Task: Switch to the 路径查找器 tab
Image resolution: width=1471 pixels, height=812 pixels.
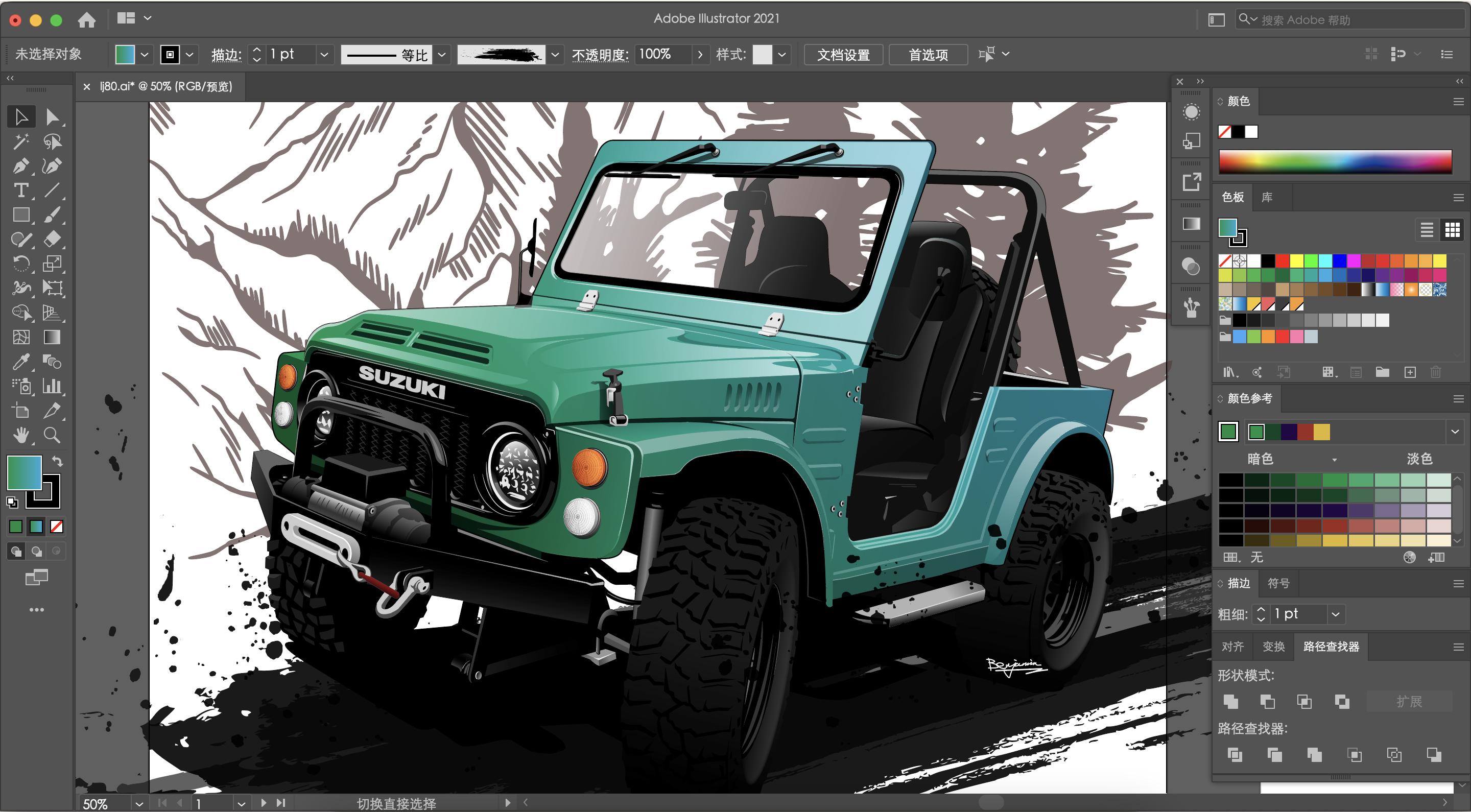Action: (1331, 646)
